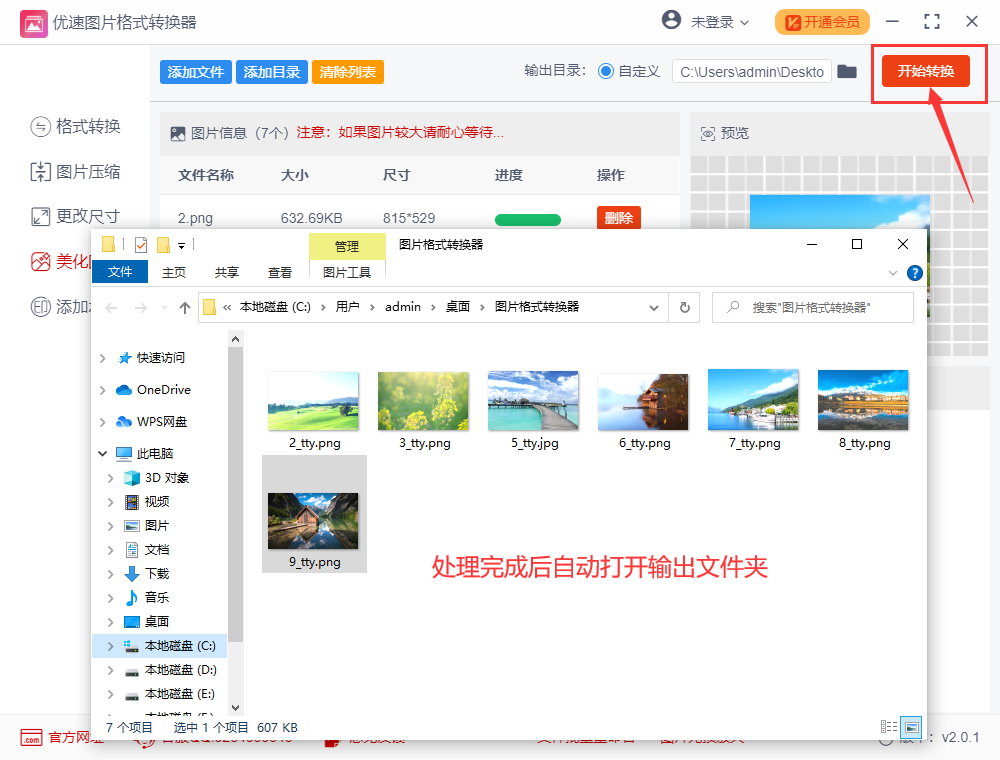The image size is (1000, 760).
Task: Clear the list with 清除列表
Action: (348, 72)
